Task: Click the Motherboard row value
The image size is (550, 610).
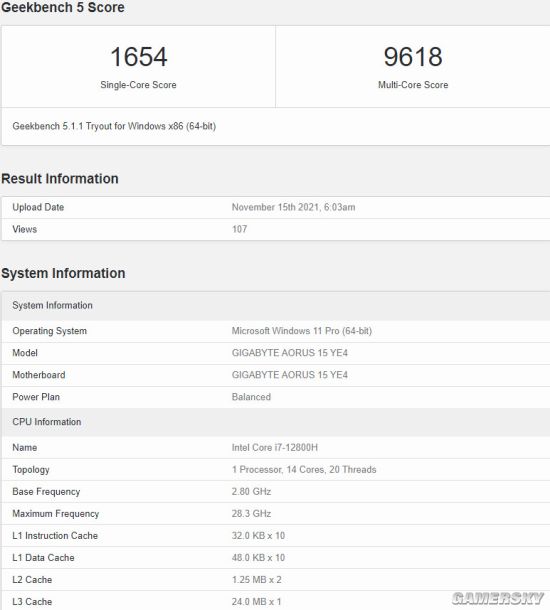Action: pyautogui.click(x=289, y=375)
